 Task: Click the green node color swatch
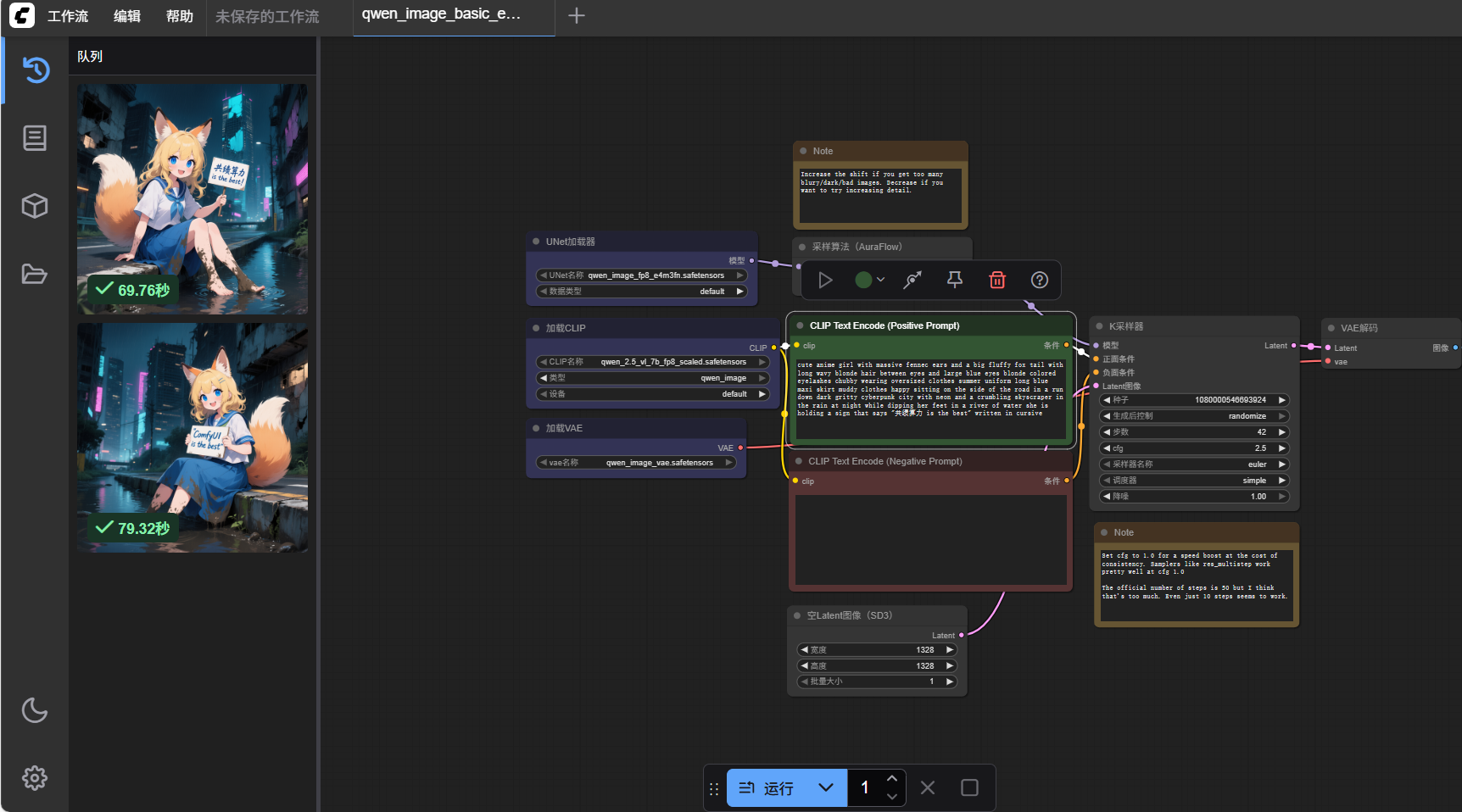(x=863, y=280)
